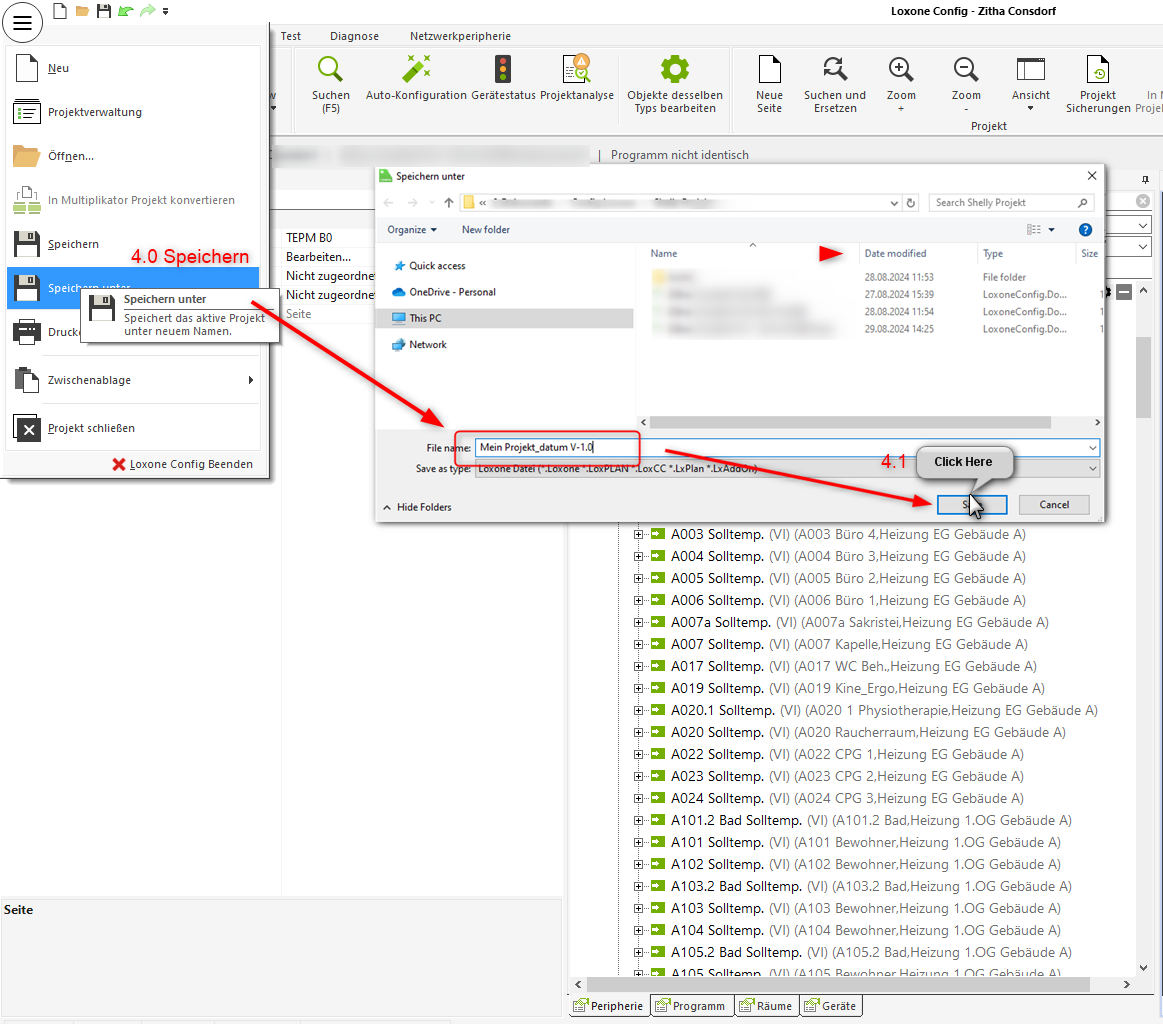Click Objekte desselben Typs bearbeiten gear
The height and width of the screenshot is (1024, 1163).
675,70
